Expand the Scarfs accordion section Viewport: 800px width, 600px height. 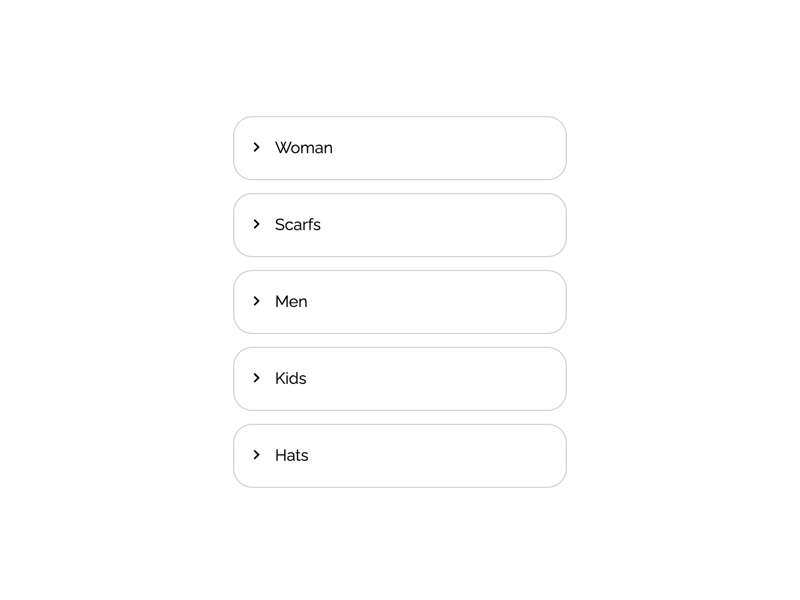tap(399, 225)
